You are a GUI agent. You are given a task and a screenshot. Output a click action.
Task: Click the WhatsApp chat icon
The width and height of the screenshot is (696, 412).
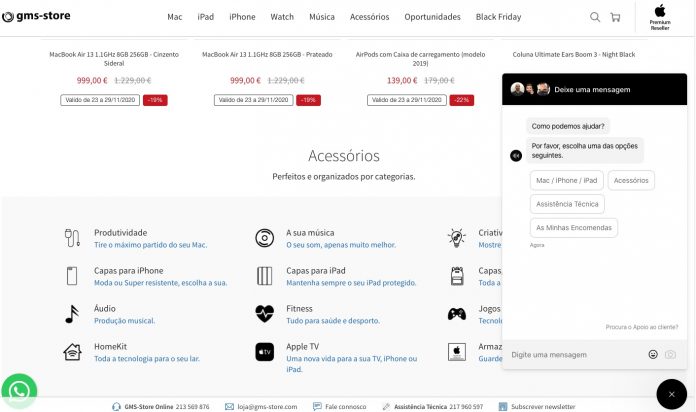click(x=18, y=389)
